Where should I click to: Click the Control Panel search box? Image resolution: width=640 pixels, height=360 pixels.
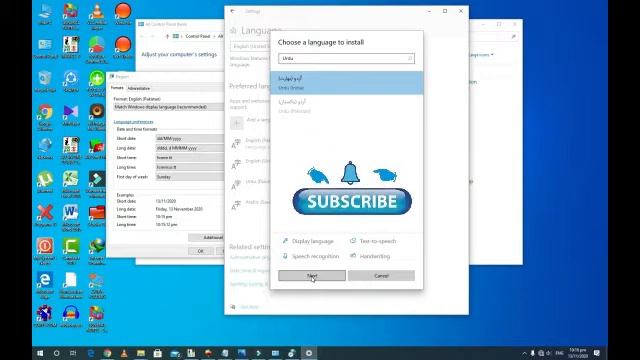[x=494, y=36]
